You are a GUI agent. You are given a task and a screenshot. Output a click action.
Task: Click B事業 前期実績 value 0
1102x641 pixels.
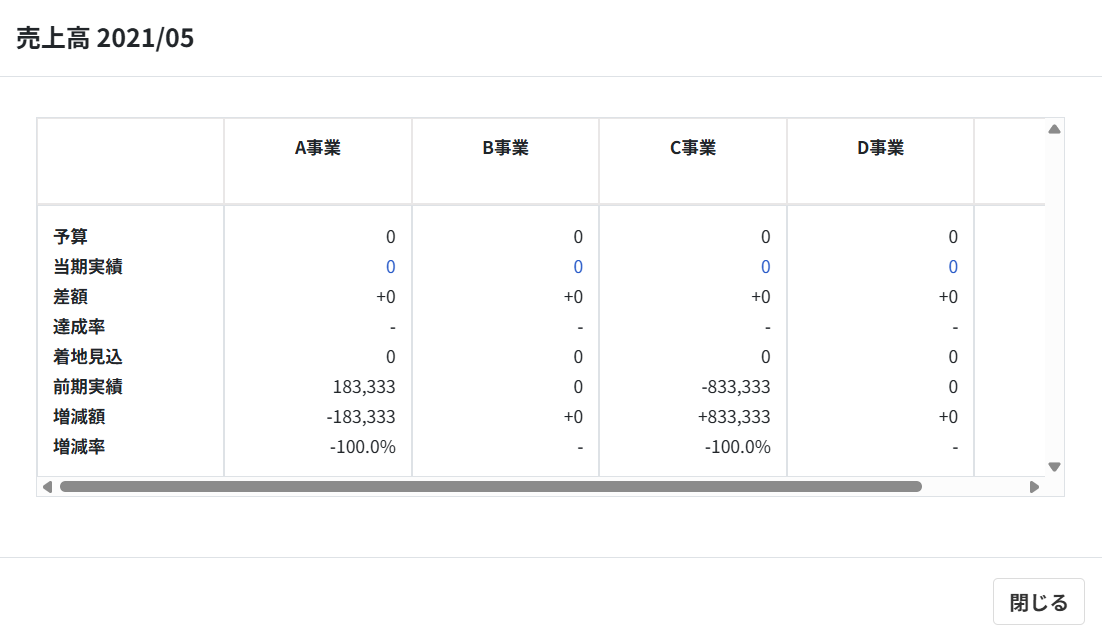coord(578,387)
